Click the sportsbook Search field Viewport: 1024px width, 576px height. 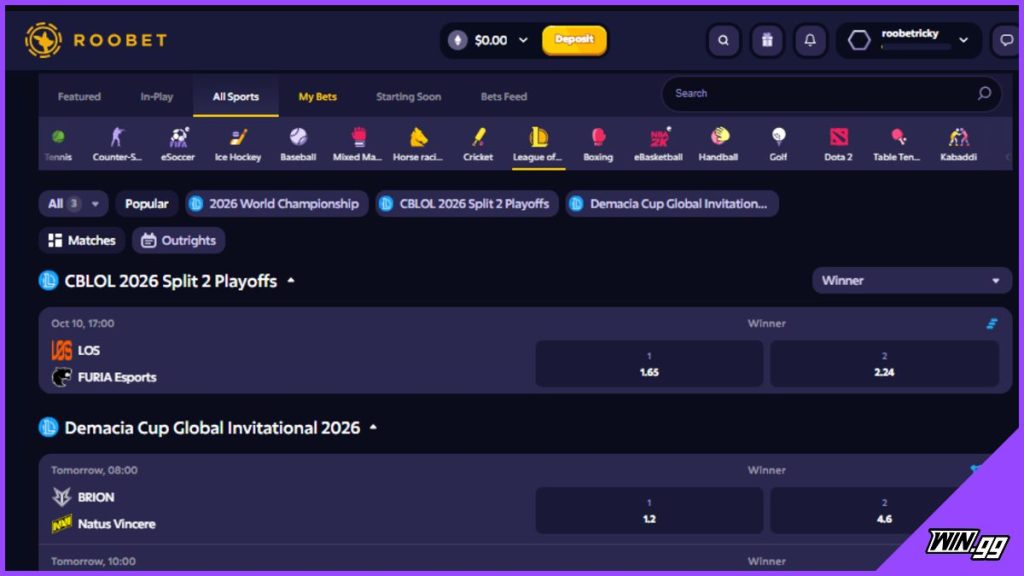831,93
